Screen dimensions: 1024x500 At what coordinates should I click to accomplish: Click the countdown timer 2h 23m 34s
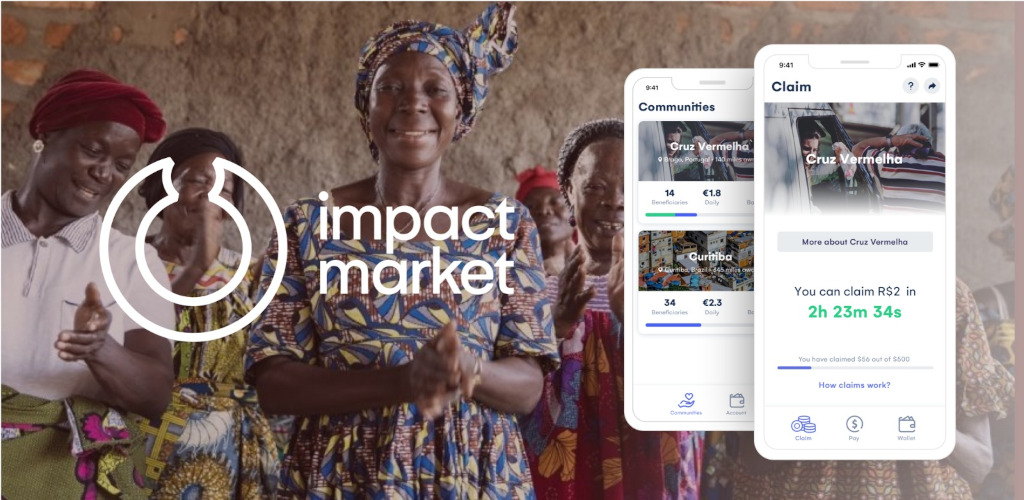[x=854, y=312]
